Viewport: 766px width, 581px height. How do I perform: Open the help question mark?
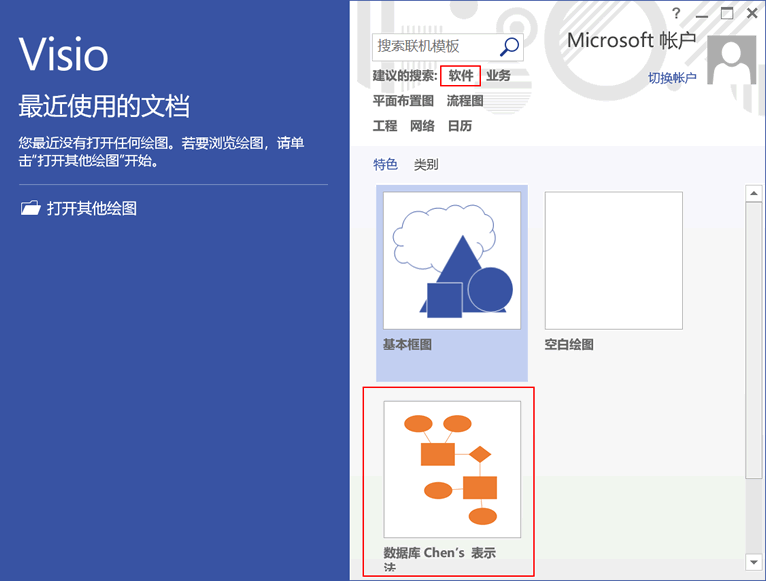pyautogui.click(x=676, y=14)
